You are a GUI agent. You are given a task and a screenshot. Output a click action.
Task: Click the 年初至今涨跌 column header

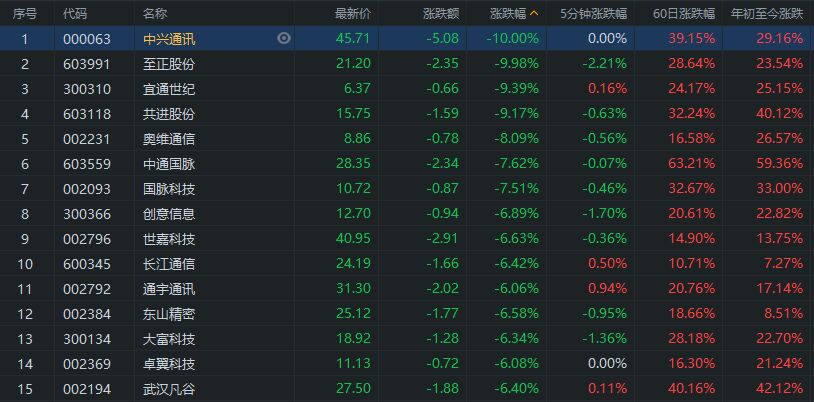[x=767, y=14]
